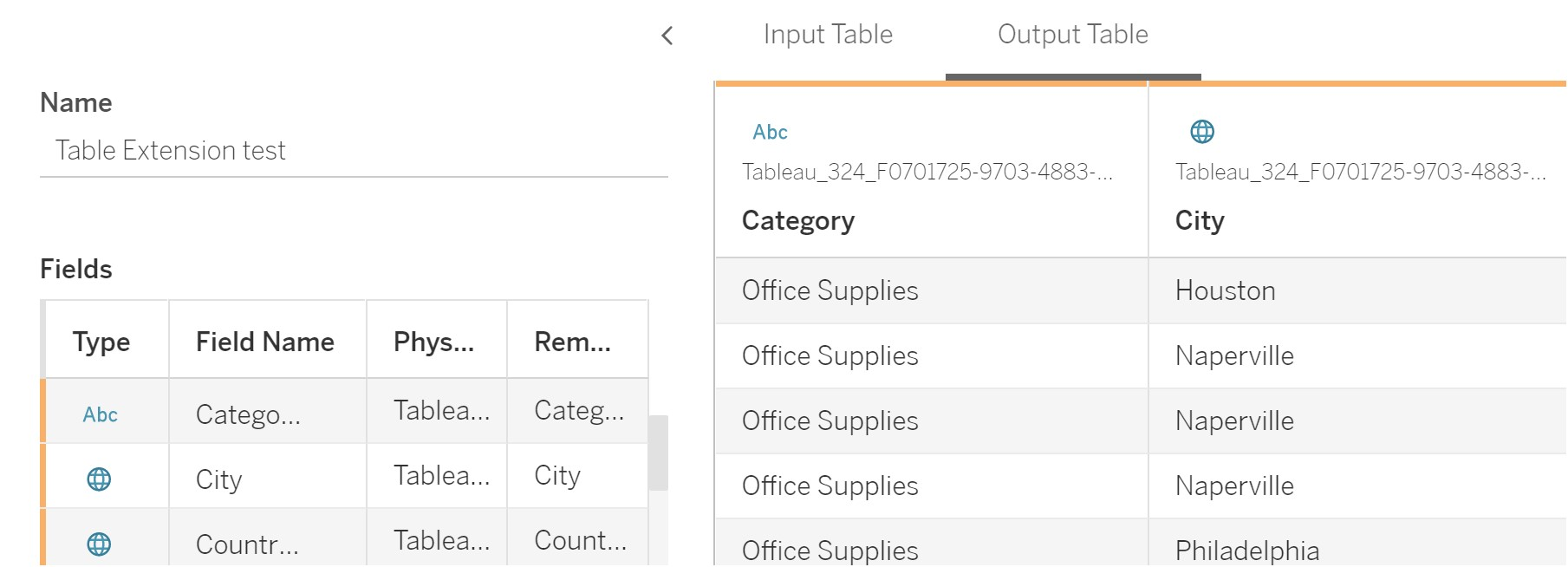The height and width of the screenshot is (567, 1568).
Task: Click the Fields list vertical scrollbar
Action: click(659, 453)
